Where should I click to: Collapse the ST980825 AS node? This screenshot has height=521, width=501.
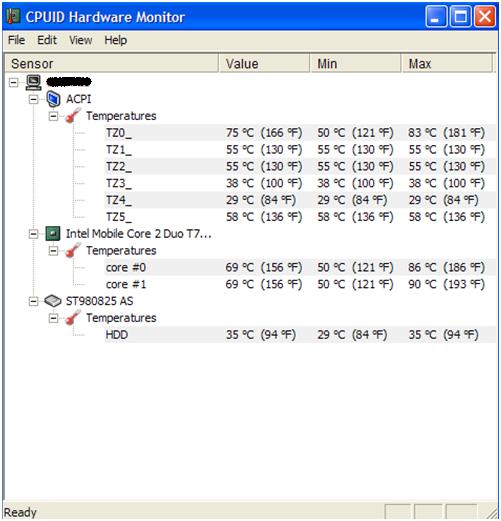(33, 301)
